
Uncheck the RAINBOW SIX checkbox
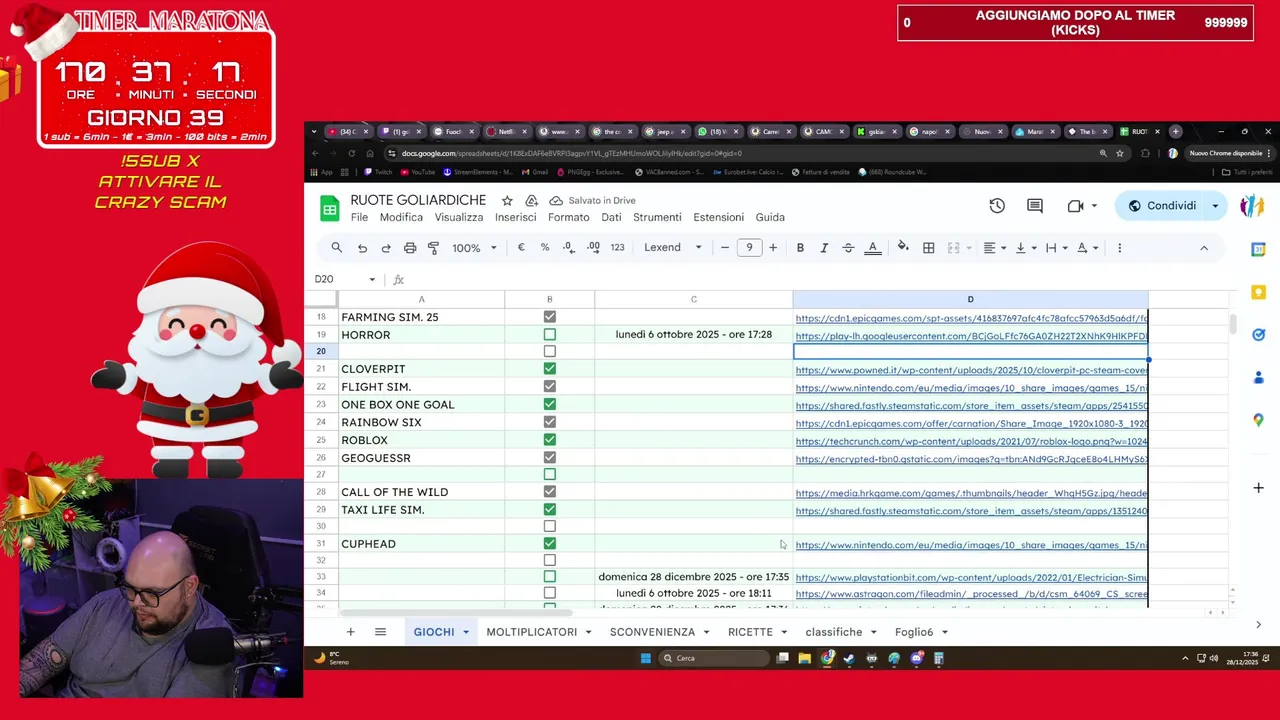549,422
